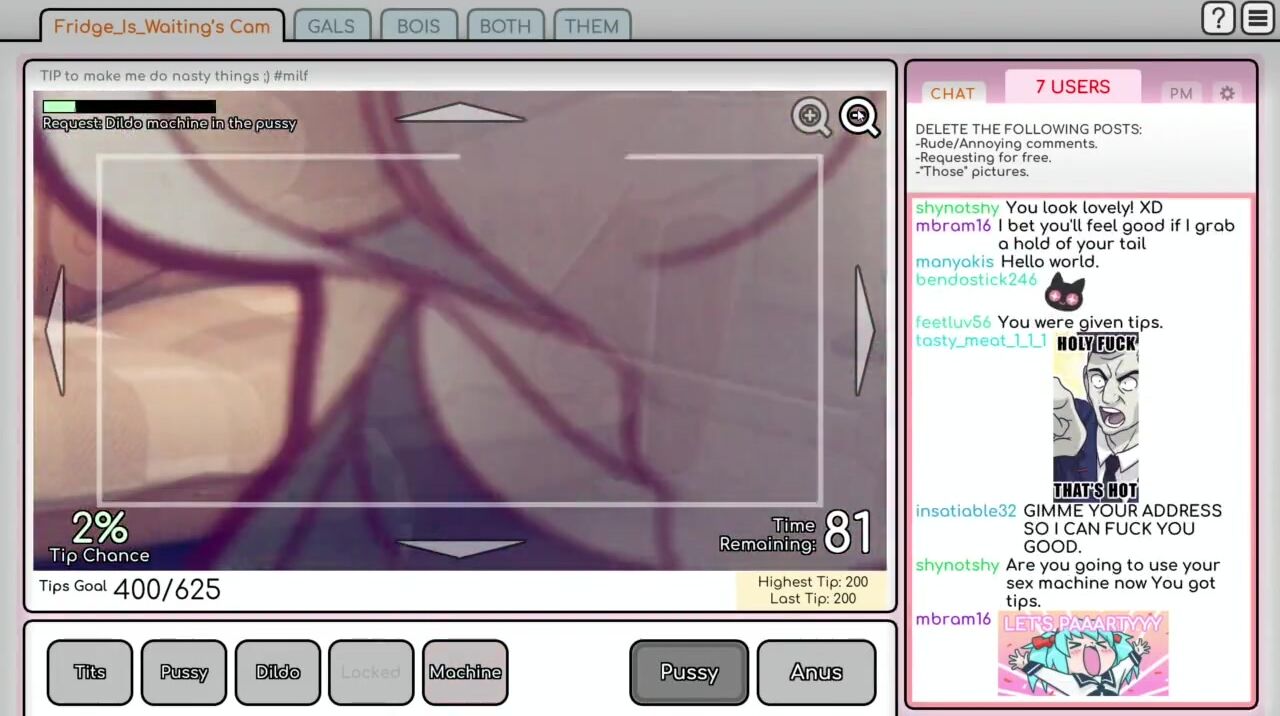Image resolution: width=1280 pixels, height=716 pixels.
Task: Toggle the Machine action button
Action: point(465,672)
